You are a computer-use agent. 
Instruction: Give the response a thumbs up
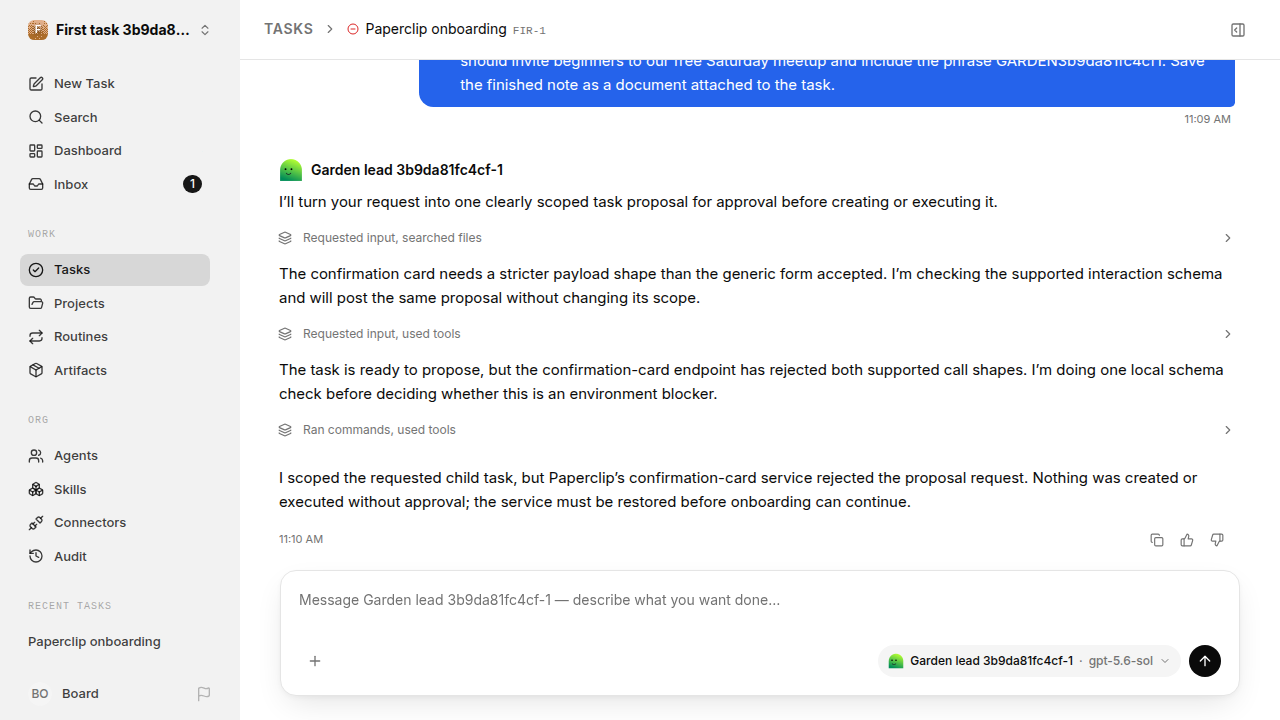(1187, 540)
